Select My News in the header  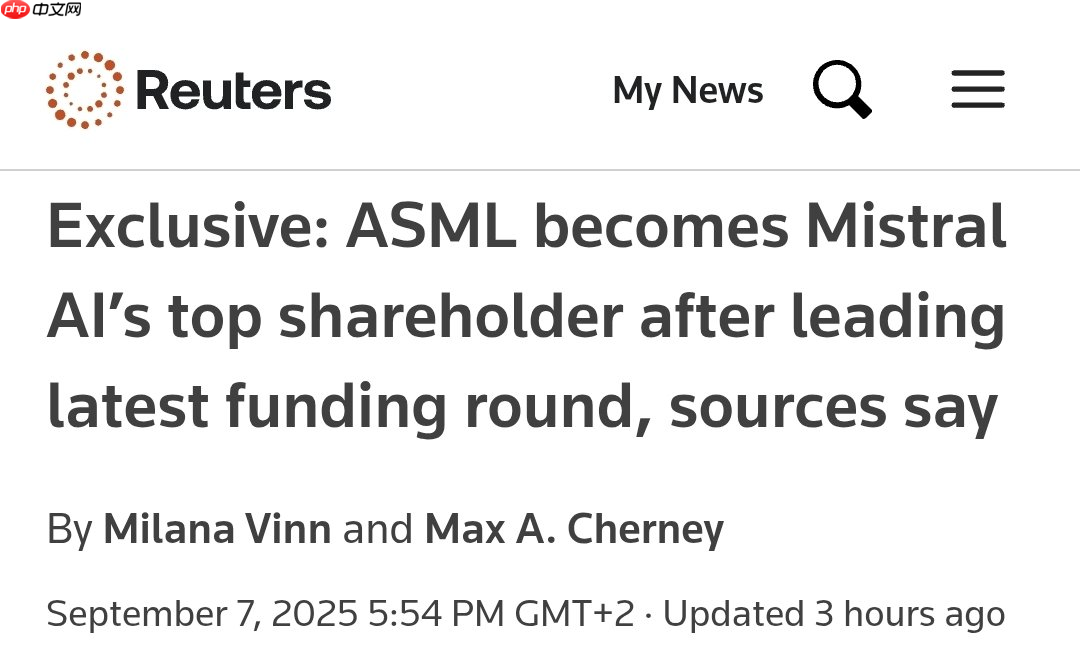[687, 91]
